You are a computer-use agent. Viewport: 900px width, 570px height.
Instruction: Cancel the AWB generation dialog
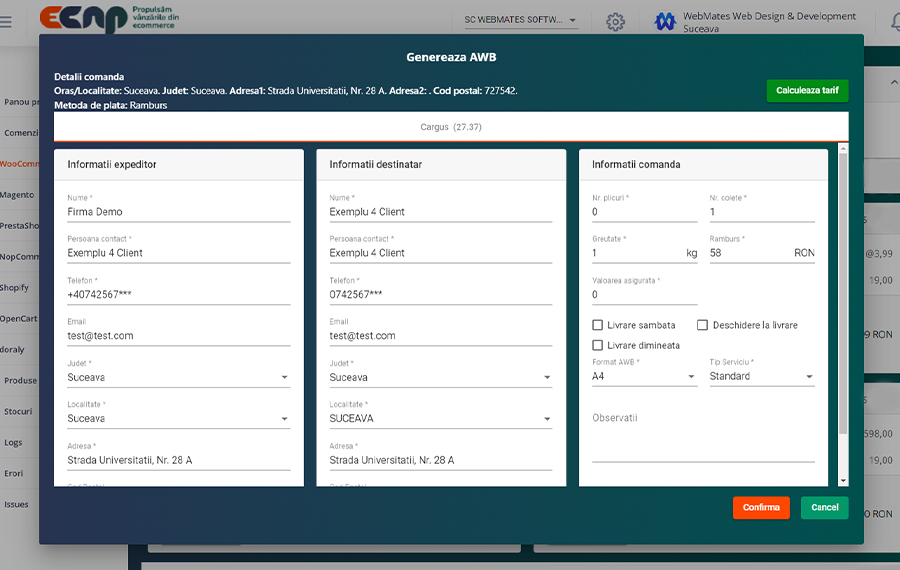tap(824, 508)
